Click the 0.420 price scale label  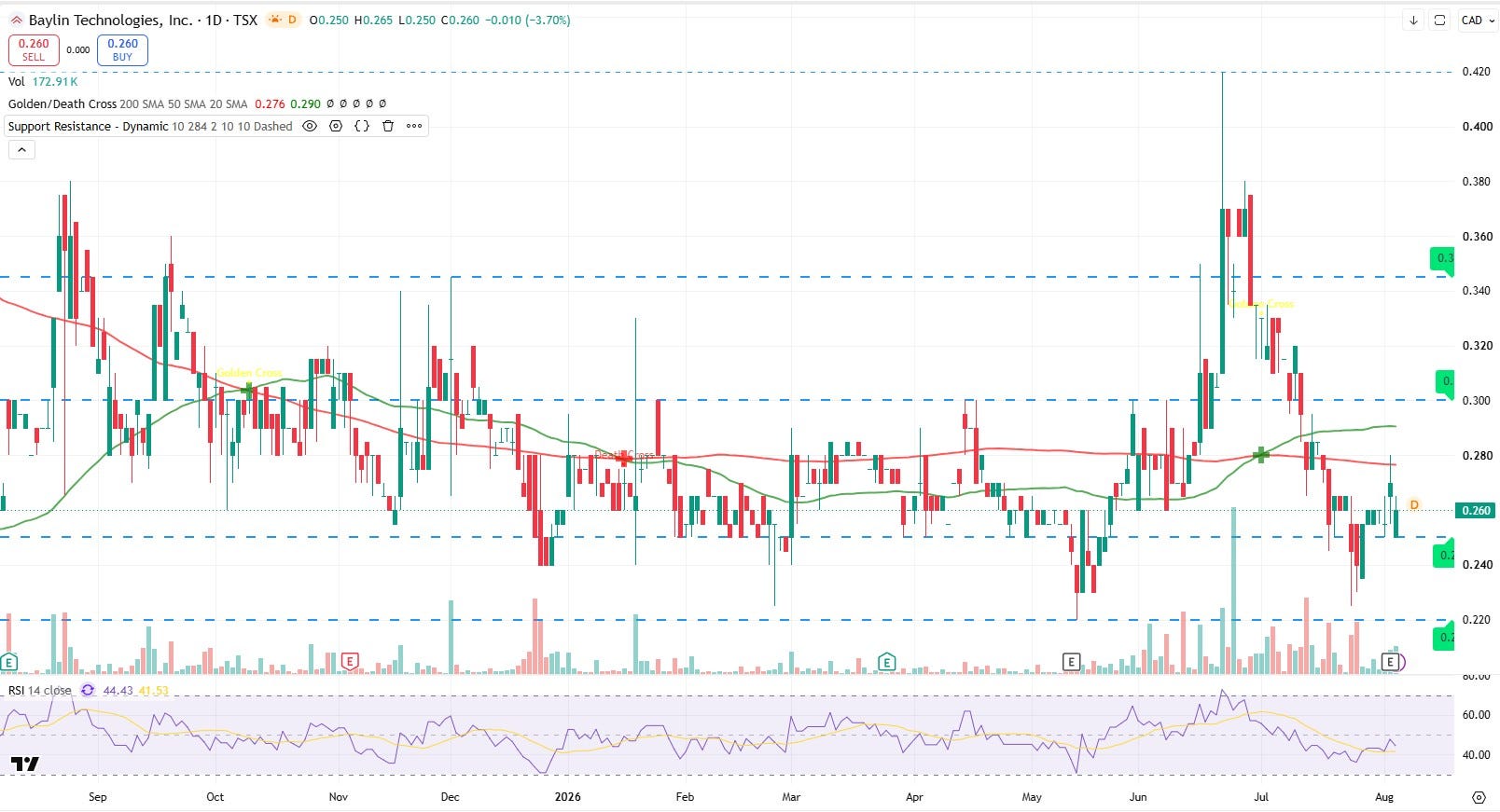pos(1476,72)
